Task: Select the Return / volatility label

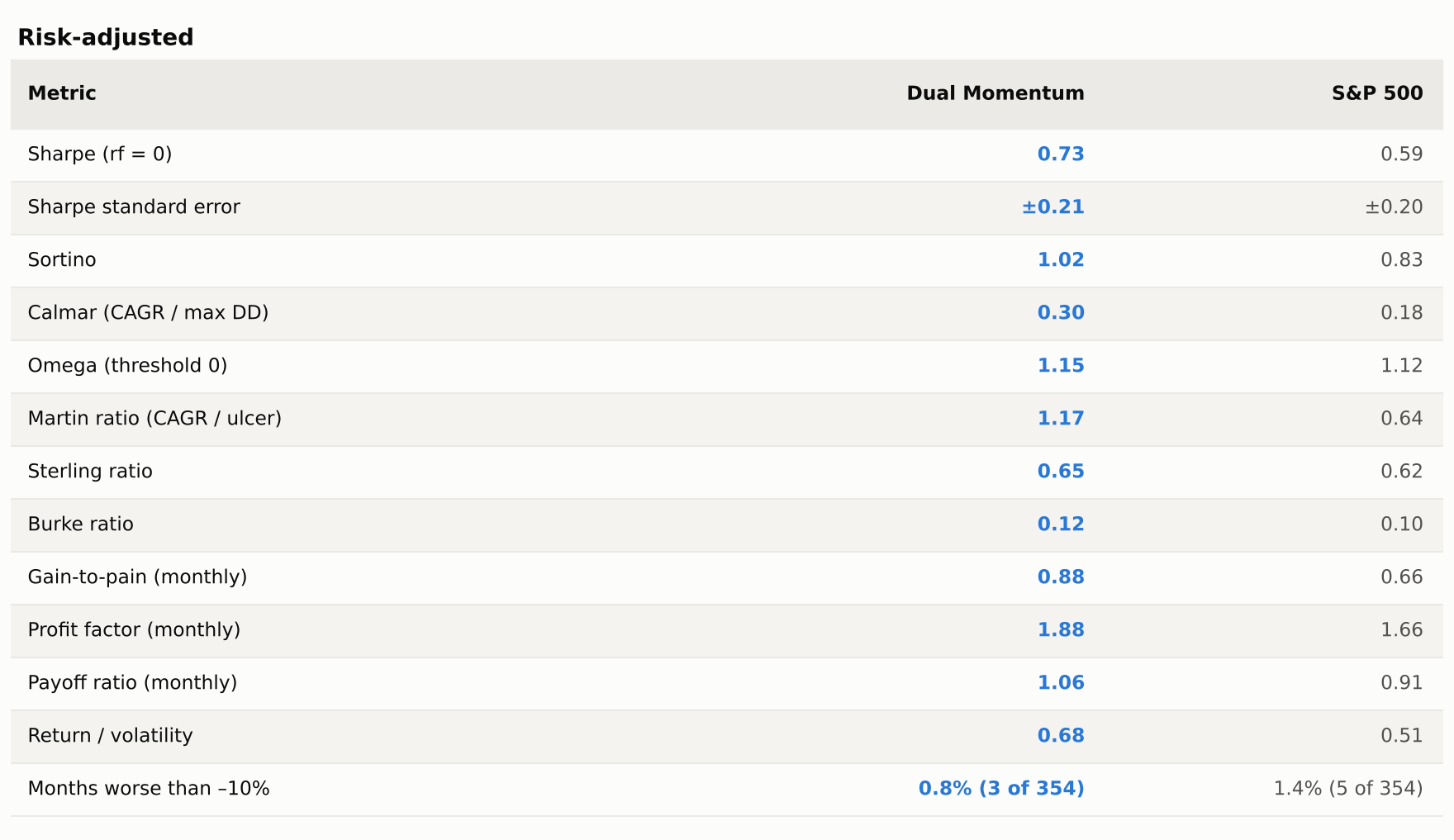Action: pyautogui.click(x=111, y=736)
